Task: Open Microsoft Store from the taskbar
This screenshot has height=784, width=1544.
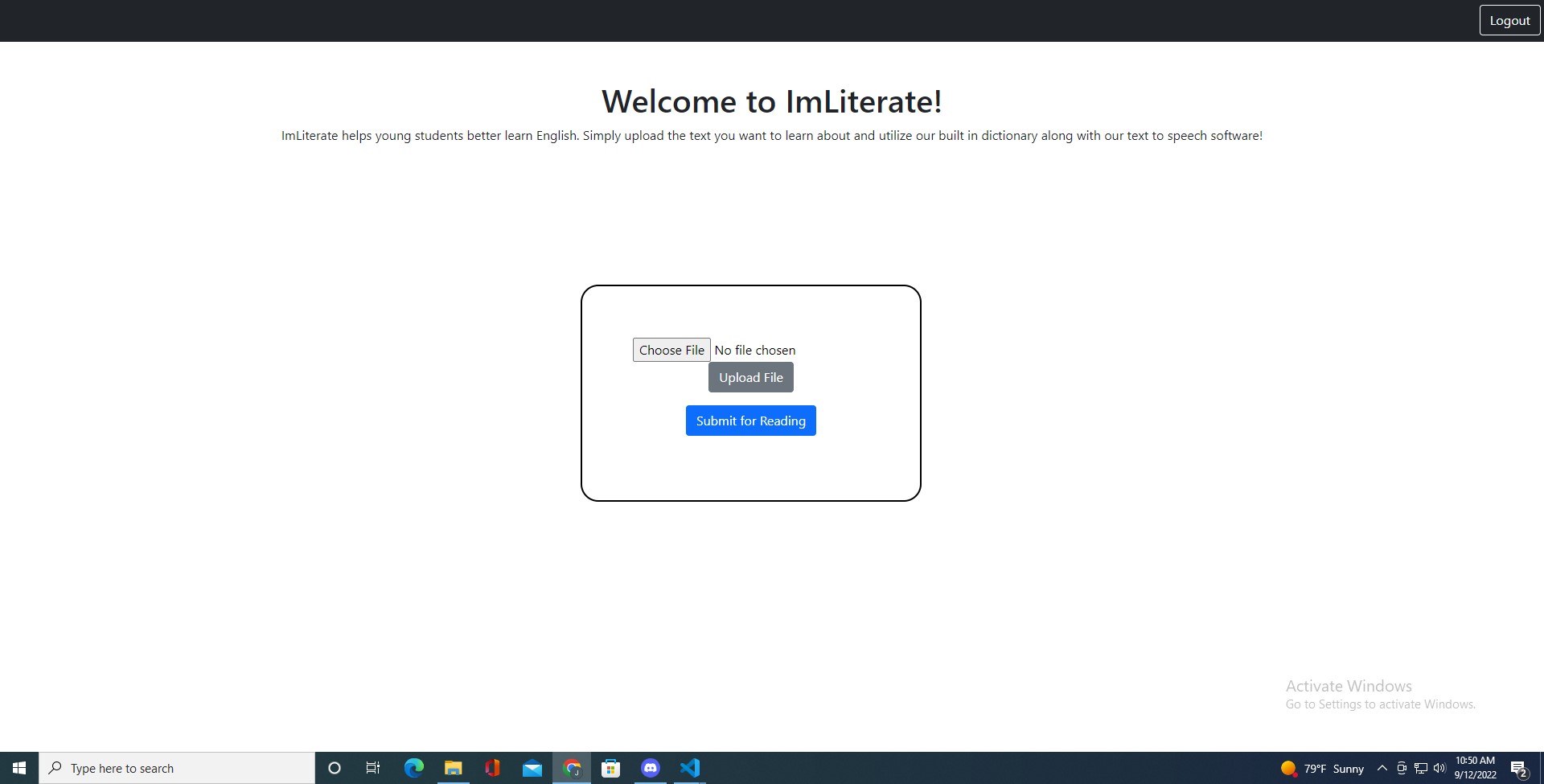Action: 611,768
